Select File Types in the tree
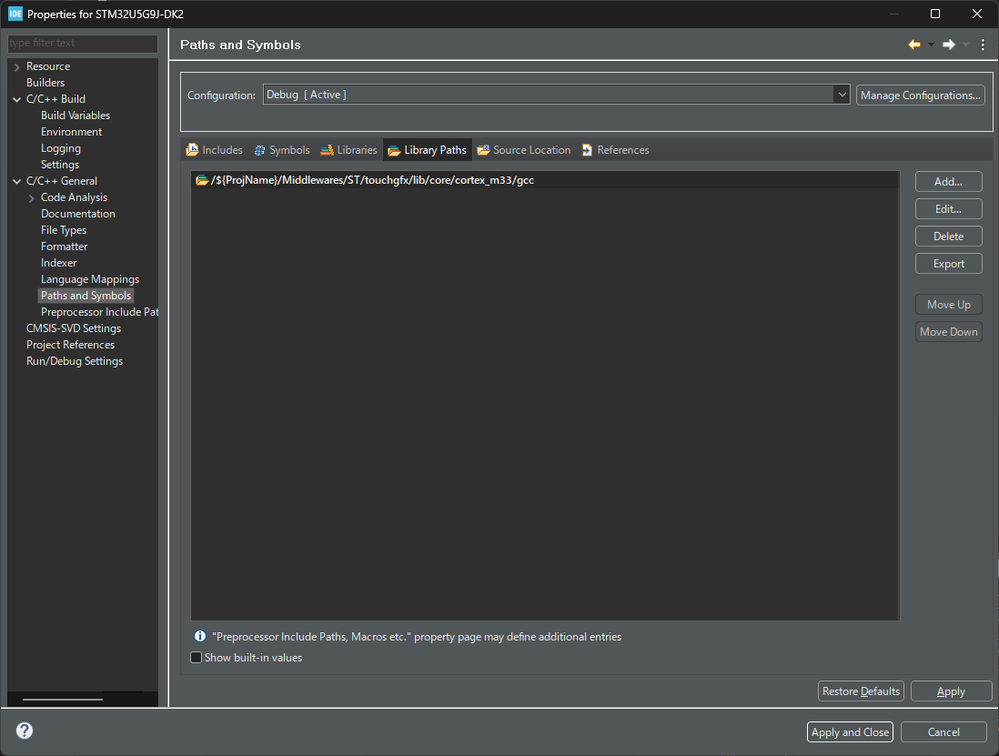The image size is (999, 756). (64, 230)
